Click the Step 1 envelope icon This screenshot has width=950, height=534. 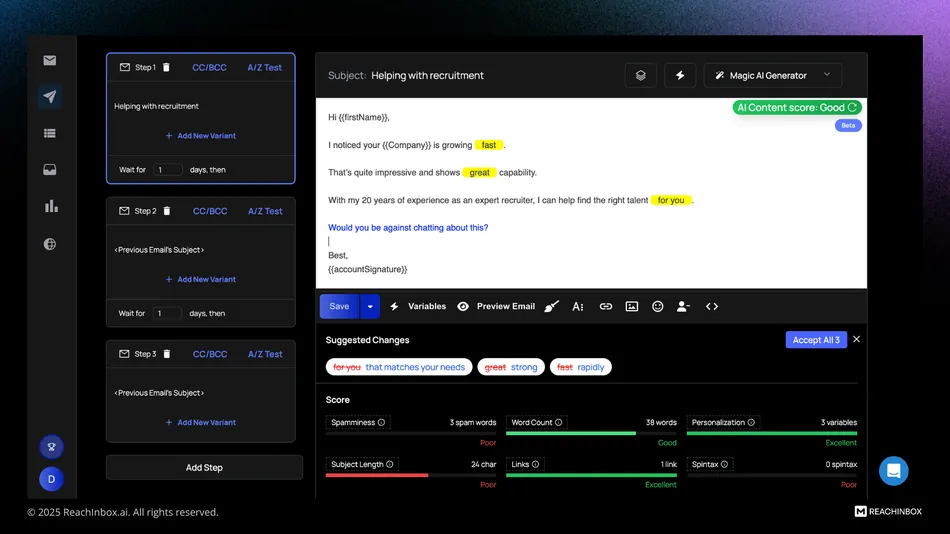coord(125,67)
